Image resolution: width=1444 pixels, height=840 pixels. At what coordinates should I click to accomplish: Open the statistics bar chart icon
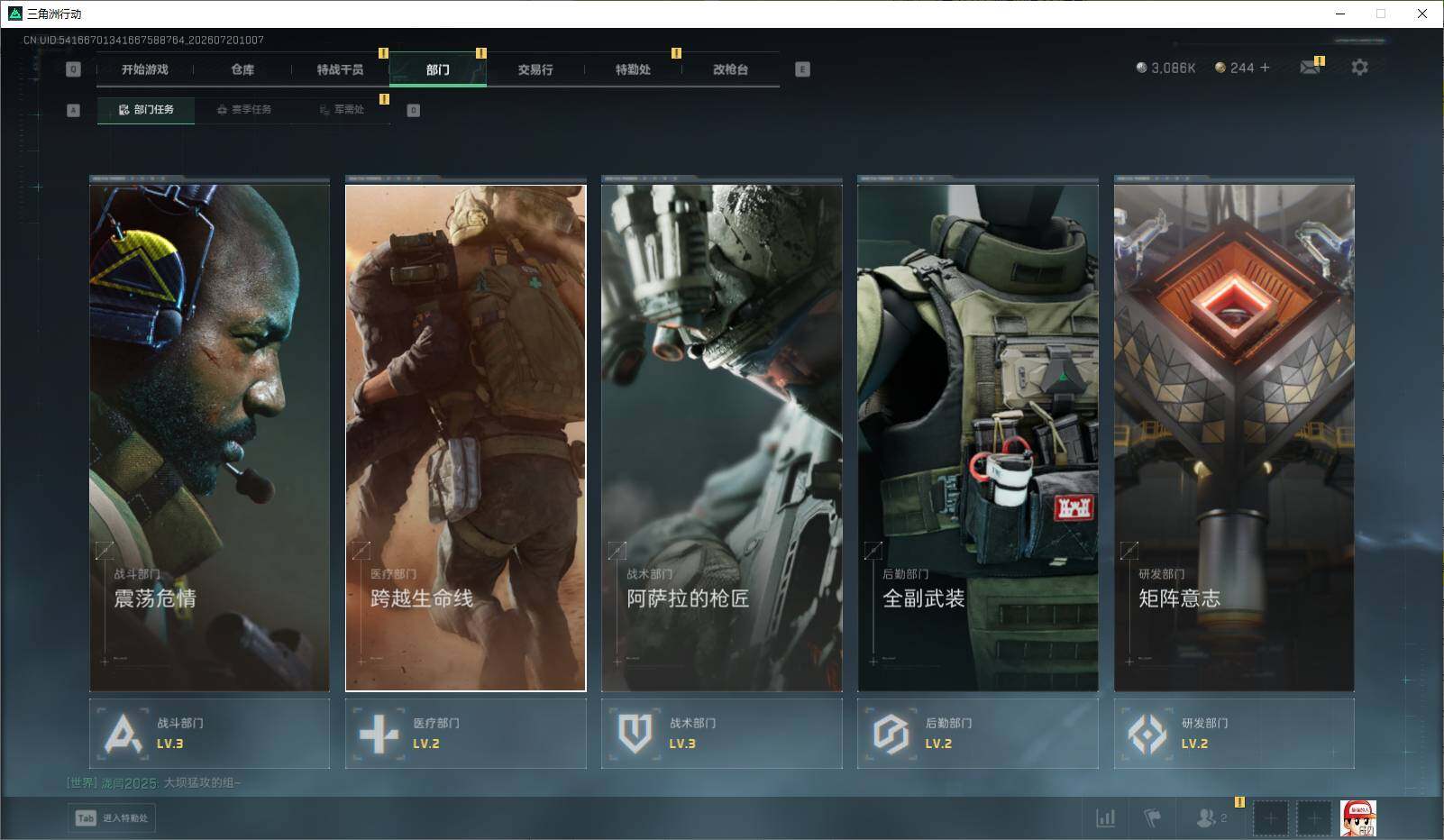click(x=1105, y=817)
